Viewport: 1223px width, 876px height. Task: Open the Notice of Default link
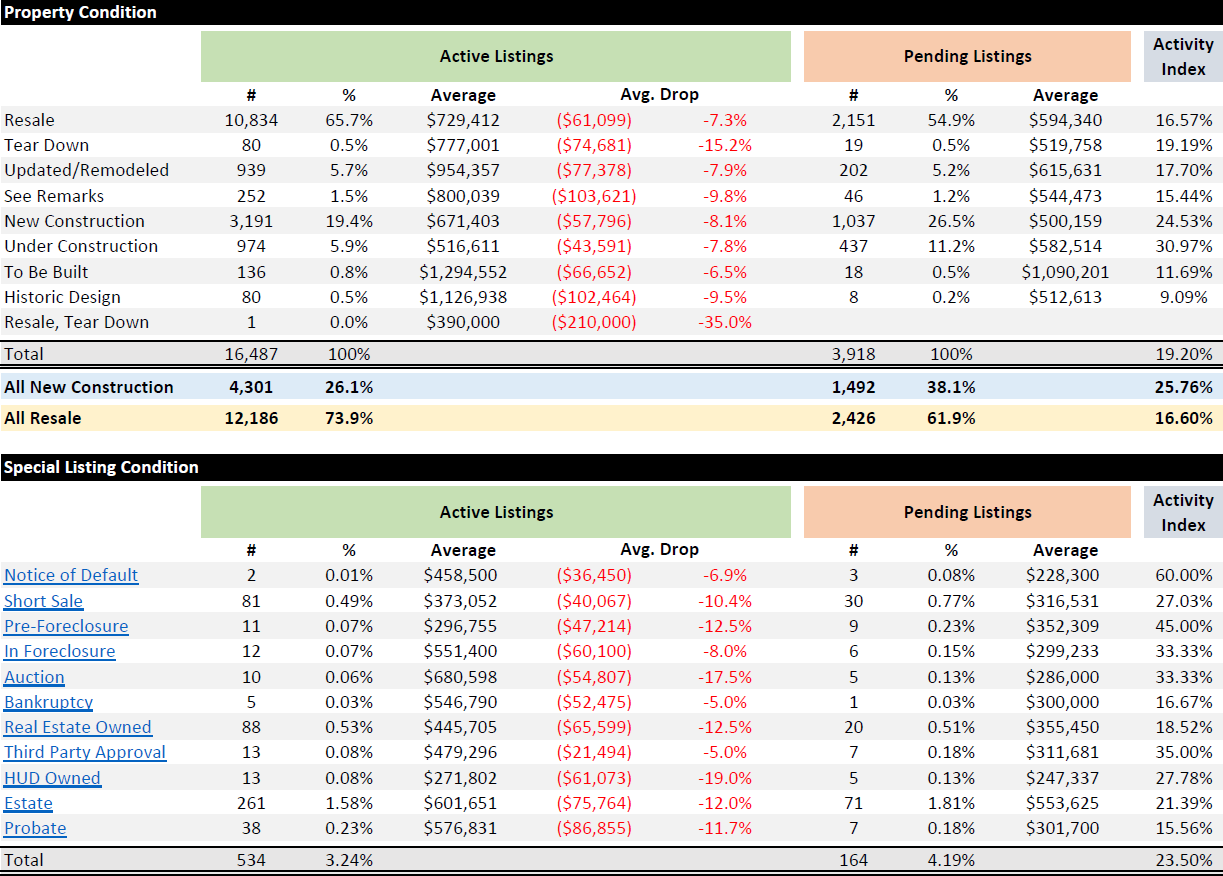point(71,575)
